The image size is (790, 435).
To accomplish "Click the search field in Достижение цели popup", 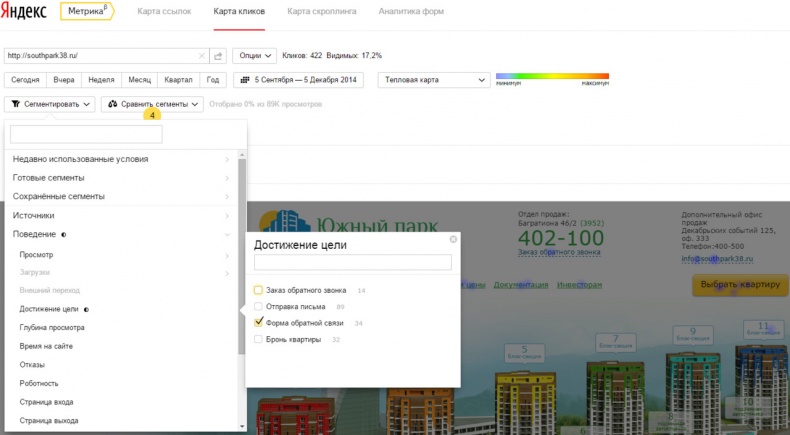I will click(352, 262).
